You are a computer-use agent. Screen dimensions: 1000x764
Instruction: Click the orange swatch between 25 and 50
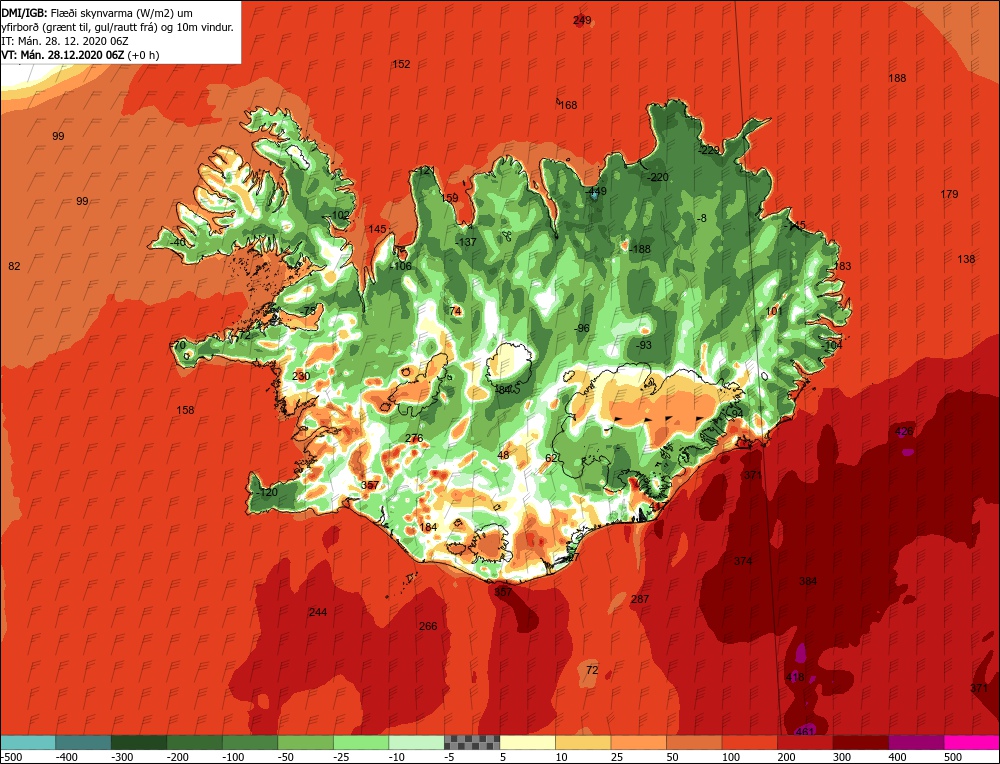(638, 742)
